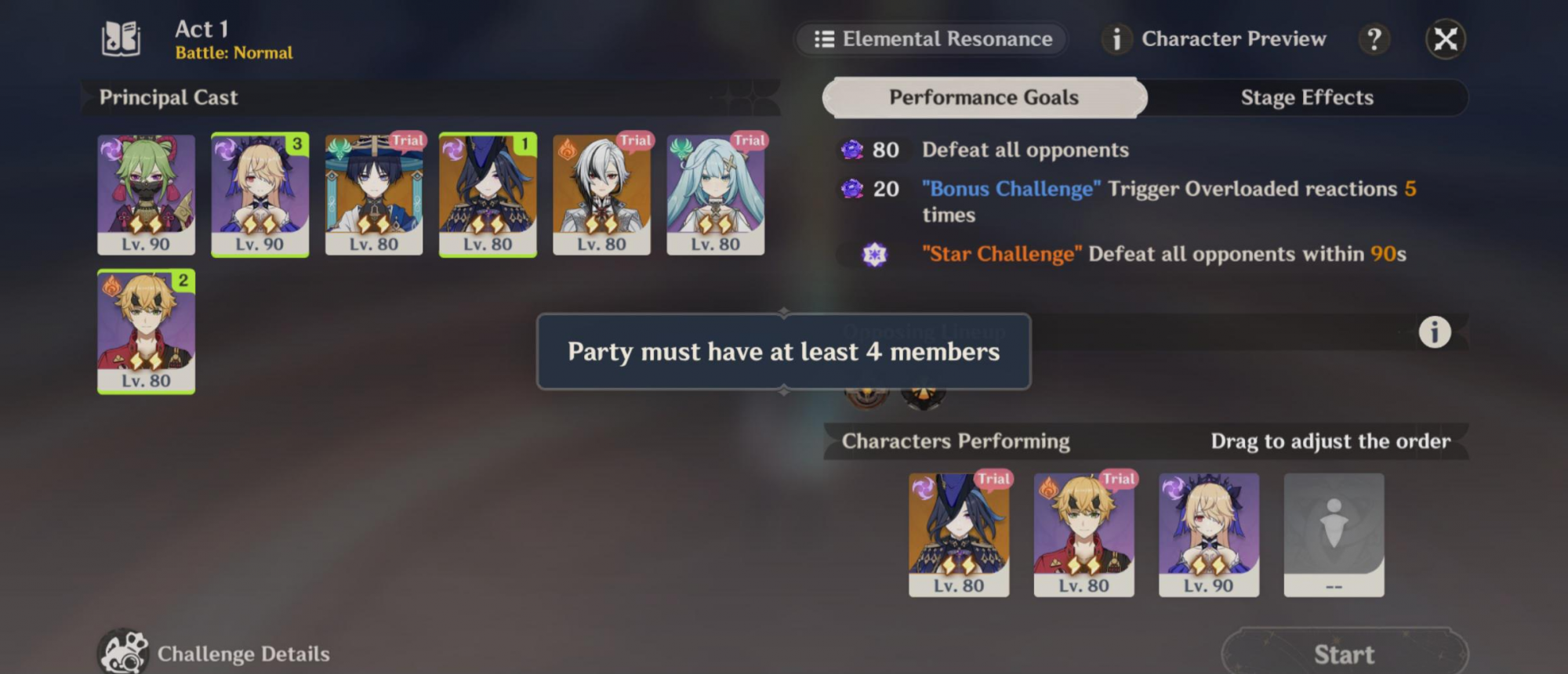This screenshot has width=1568, height=674.
Task: Open the book icon beside Act 1
Action: tap(121, 38)
